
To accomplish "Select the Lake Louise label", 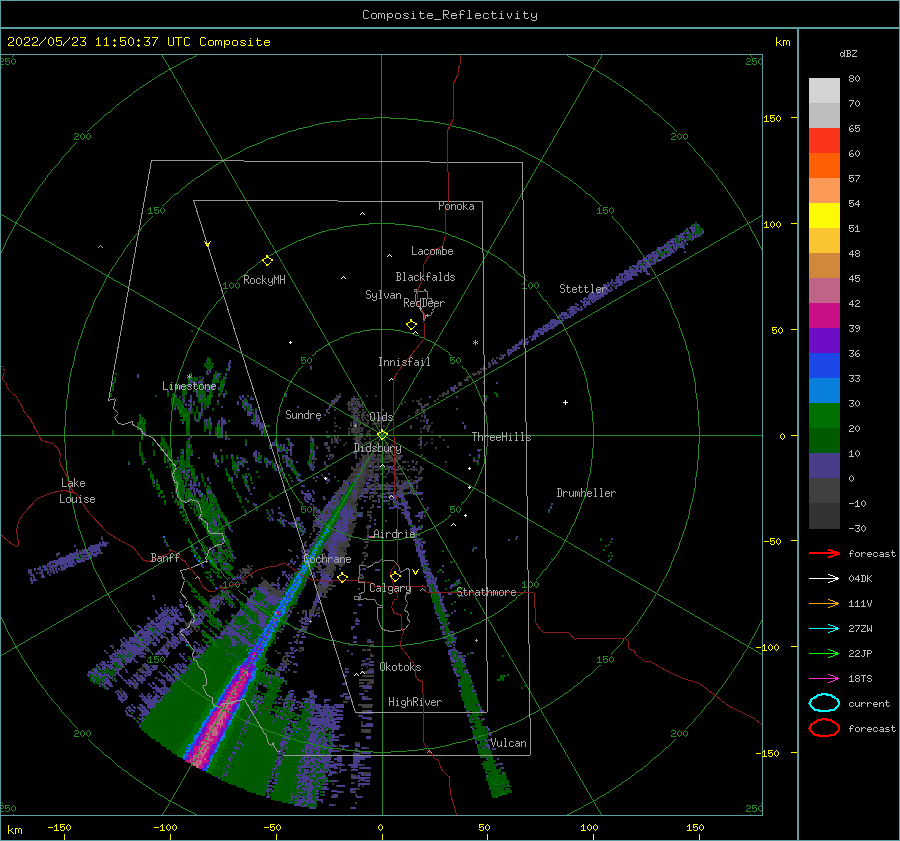I will click(77, 491).
